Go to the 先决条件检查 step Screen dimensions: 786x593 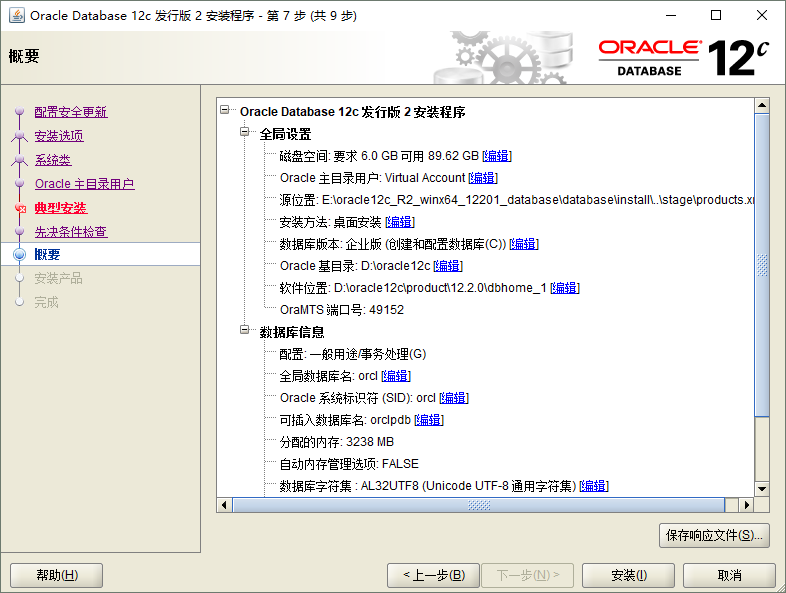(x=71, y=232)
